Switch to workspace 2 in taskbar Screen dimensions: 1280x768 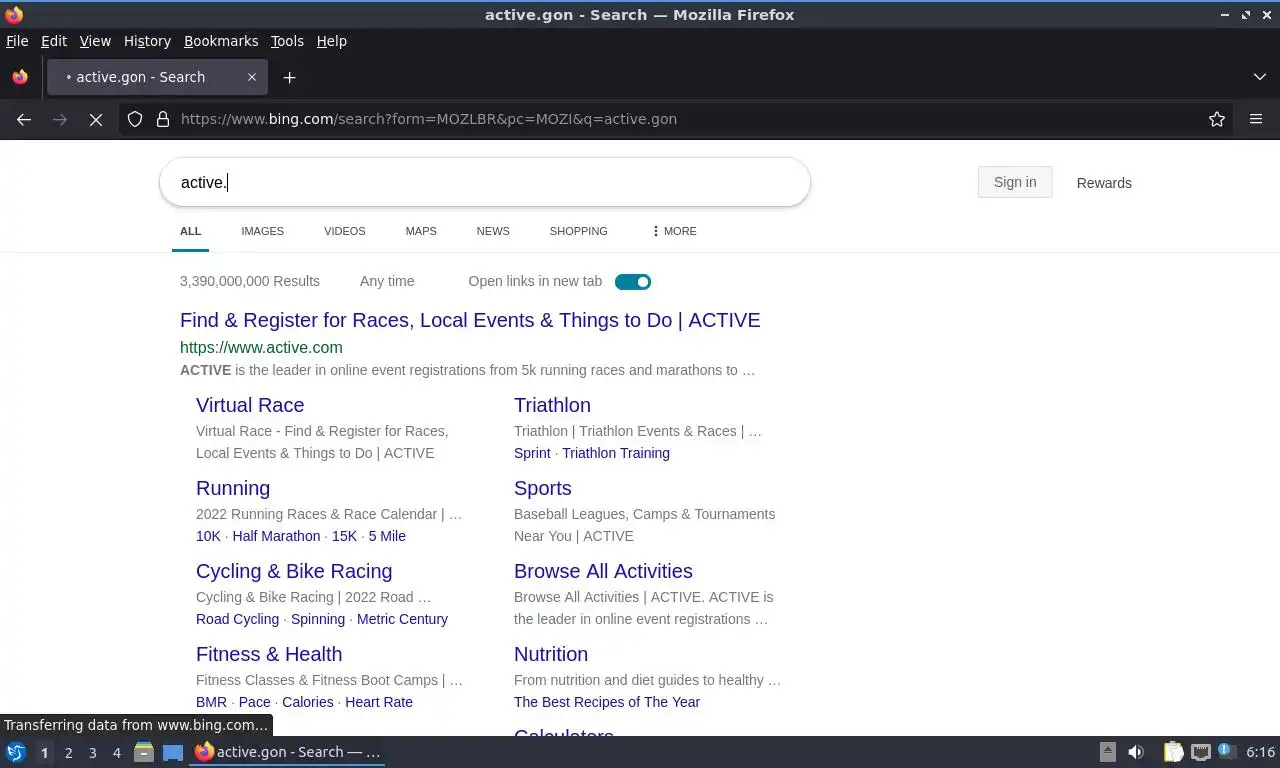click(68, 753)
